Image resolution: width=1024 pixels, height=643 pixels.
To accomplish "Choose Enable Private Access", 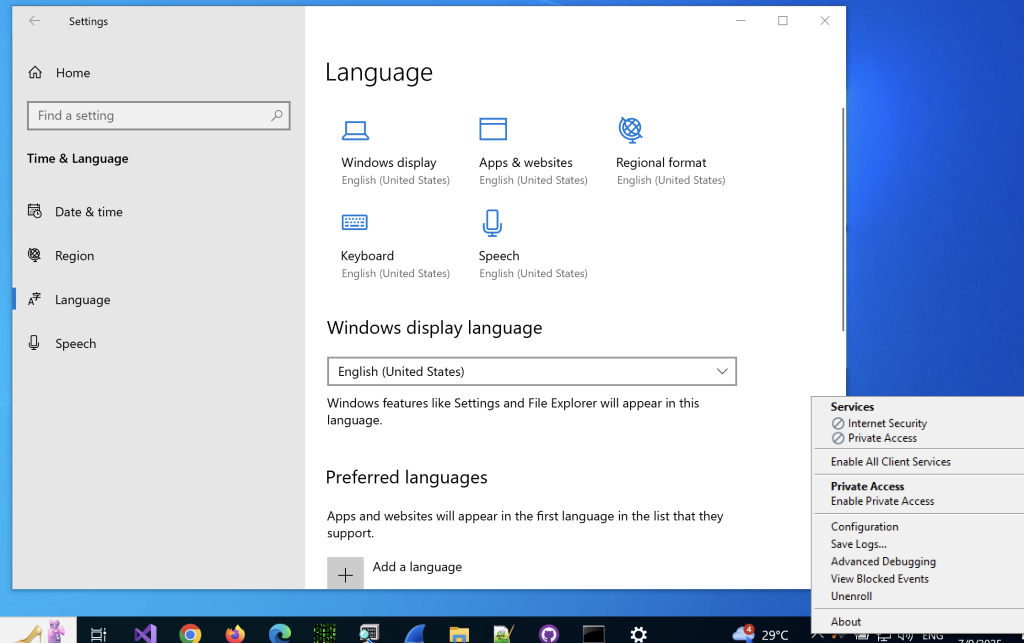I will click(x=882, y=501).
